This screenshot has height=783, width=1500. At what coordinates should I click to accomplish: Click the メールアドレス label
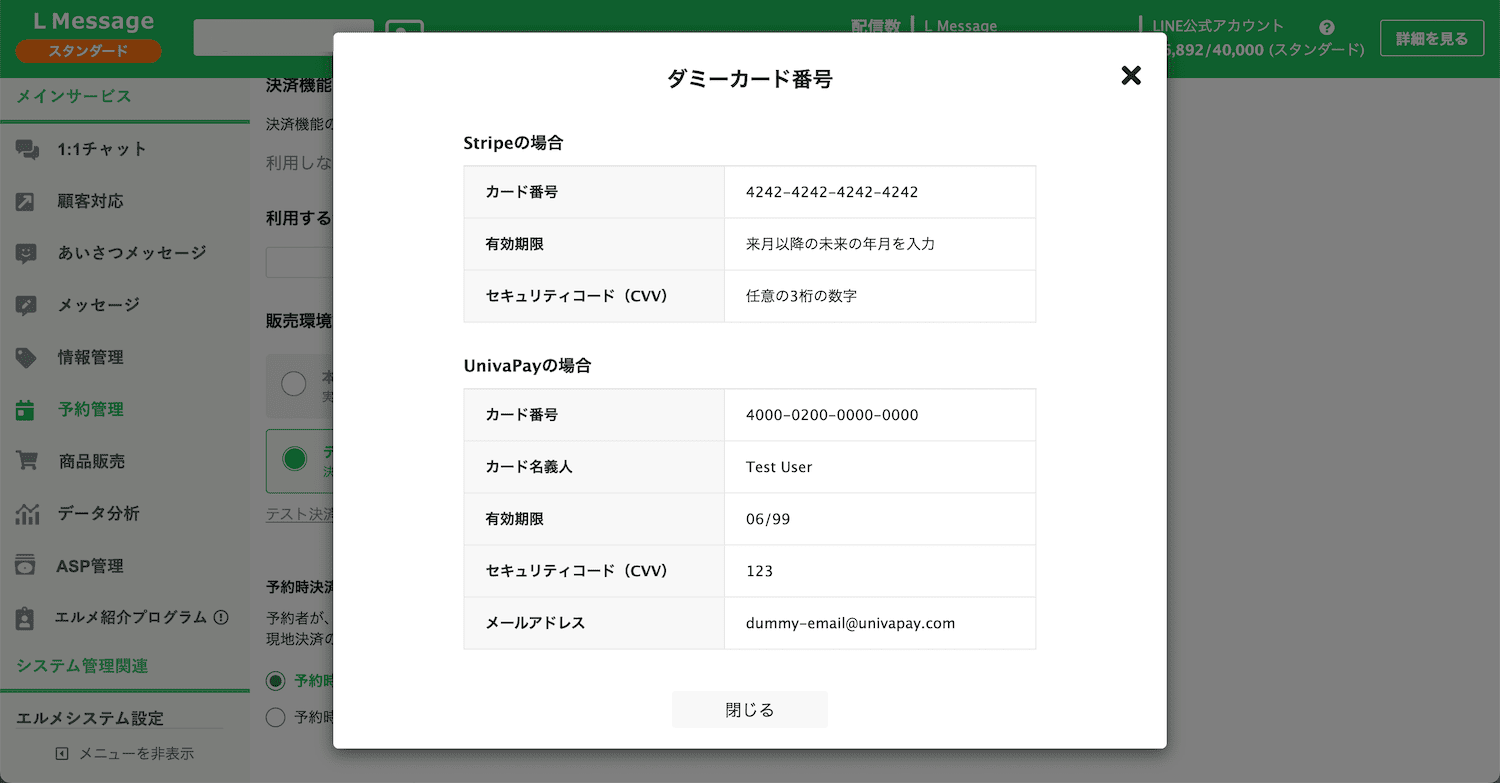[x=535, y=623]
